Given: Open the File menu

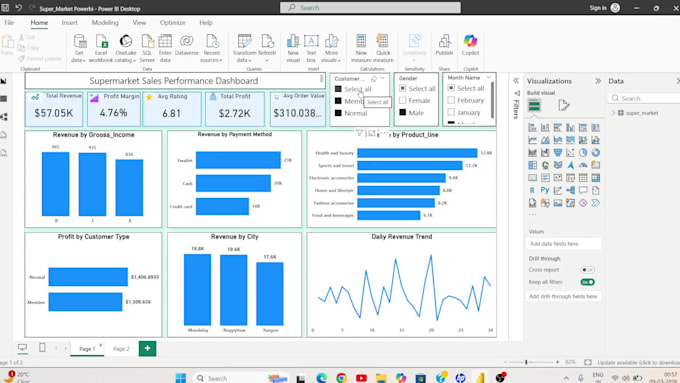Looking at the screenshot, I should click(9, 23).
